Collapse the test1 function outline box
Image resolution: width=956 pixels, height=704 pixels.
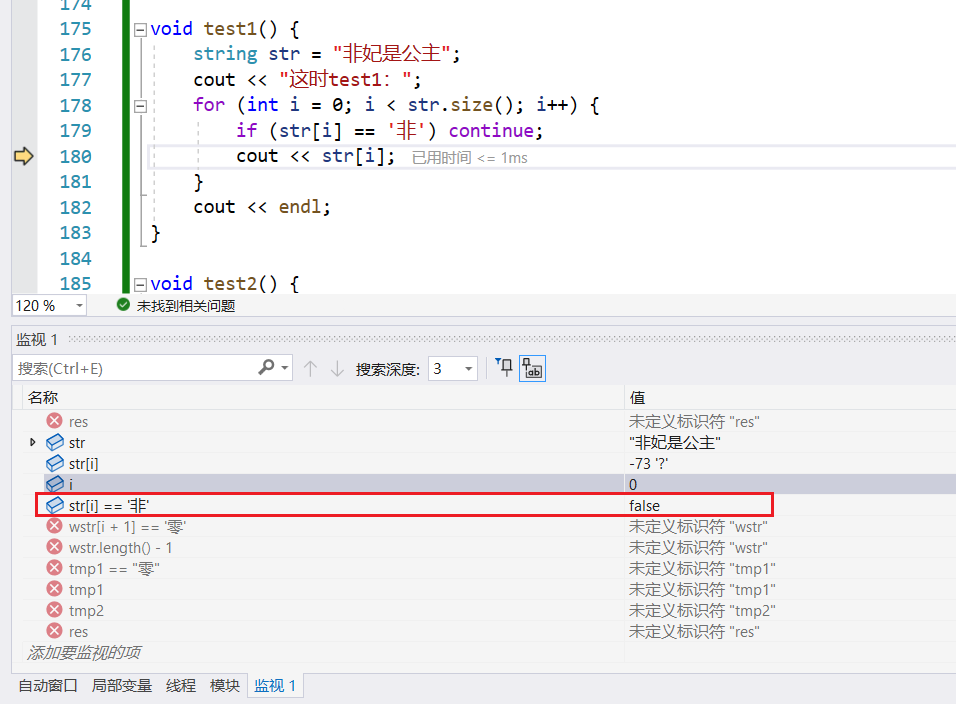pyautogui.click(x=140, y=29)
